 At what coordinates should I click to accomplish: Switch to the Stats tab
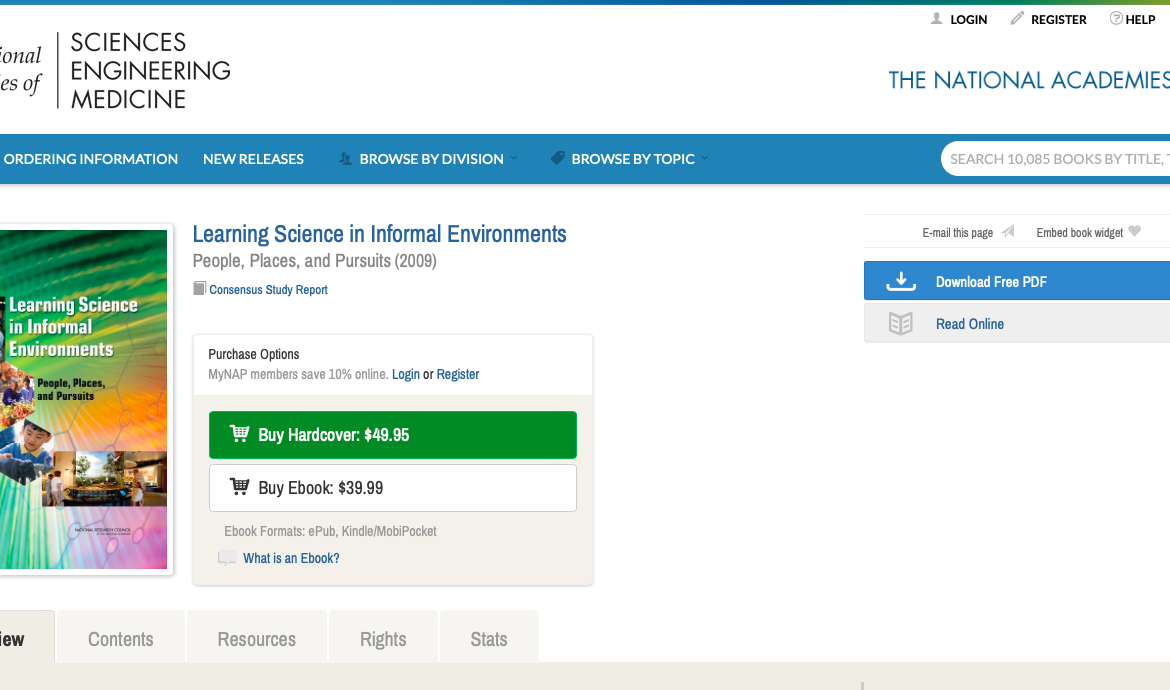coord(489,636)
